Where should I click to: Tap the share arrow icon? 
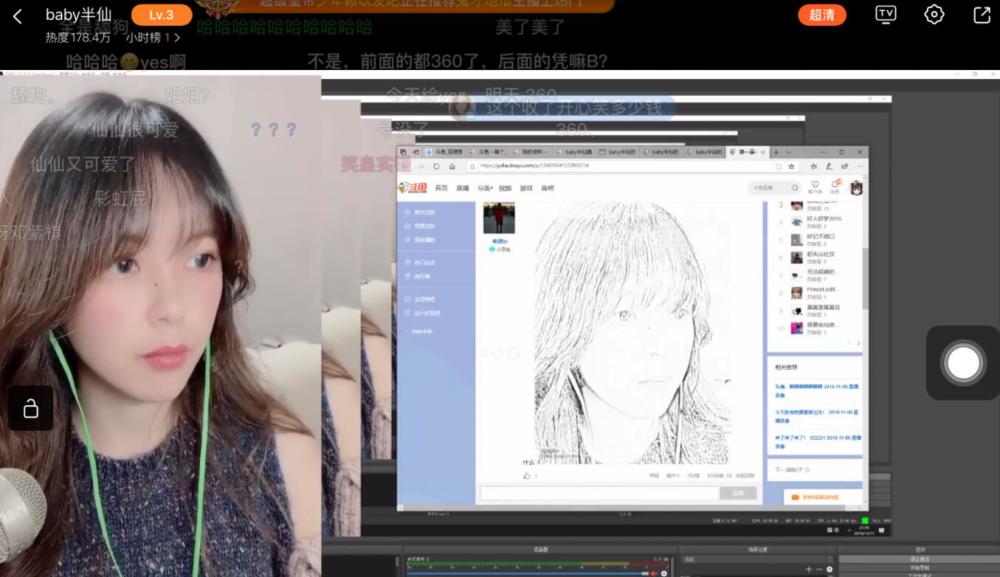coord(981,15)
